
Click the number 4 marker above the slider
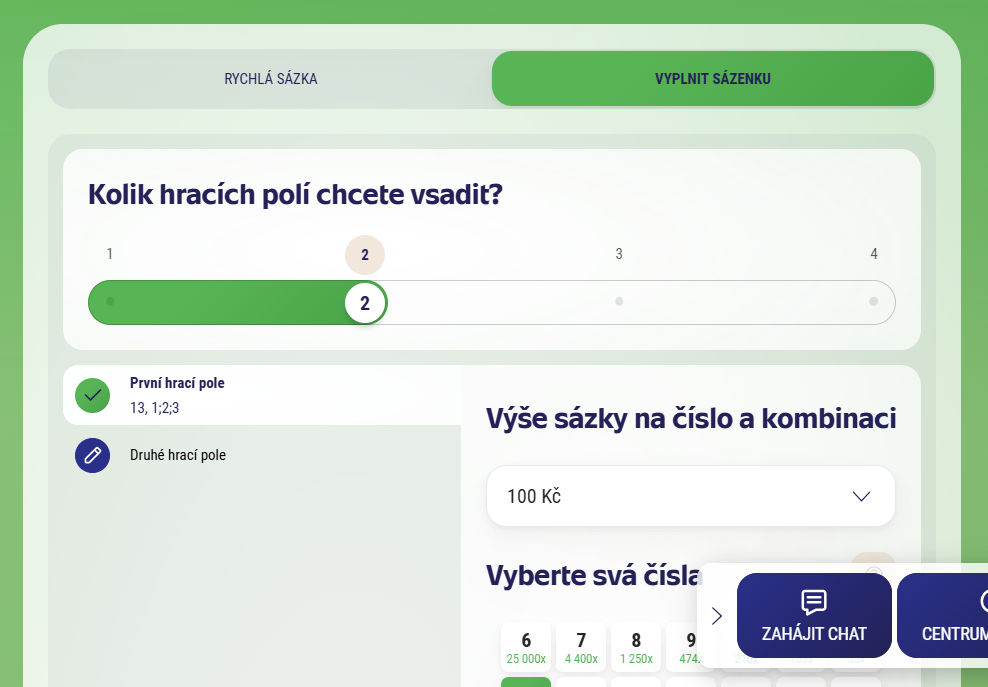874,254
